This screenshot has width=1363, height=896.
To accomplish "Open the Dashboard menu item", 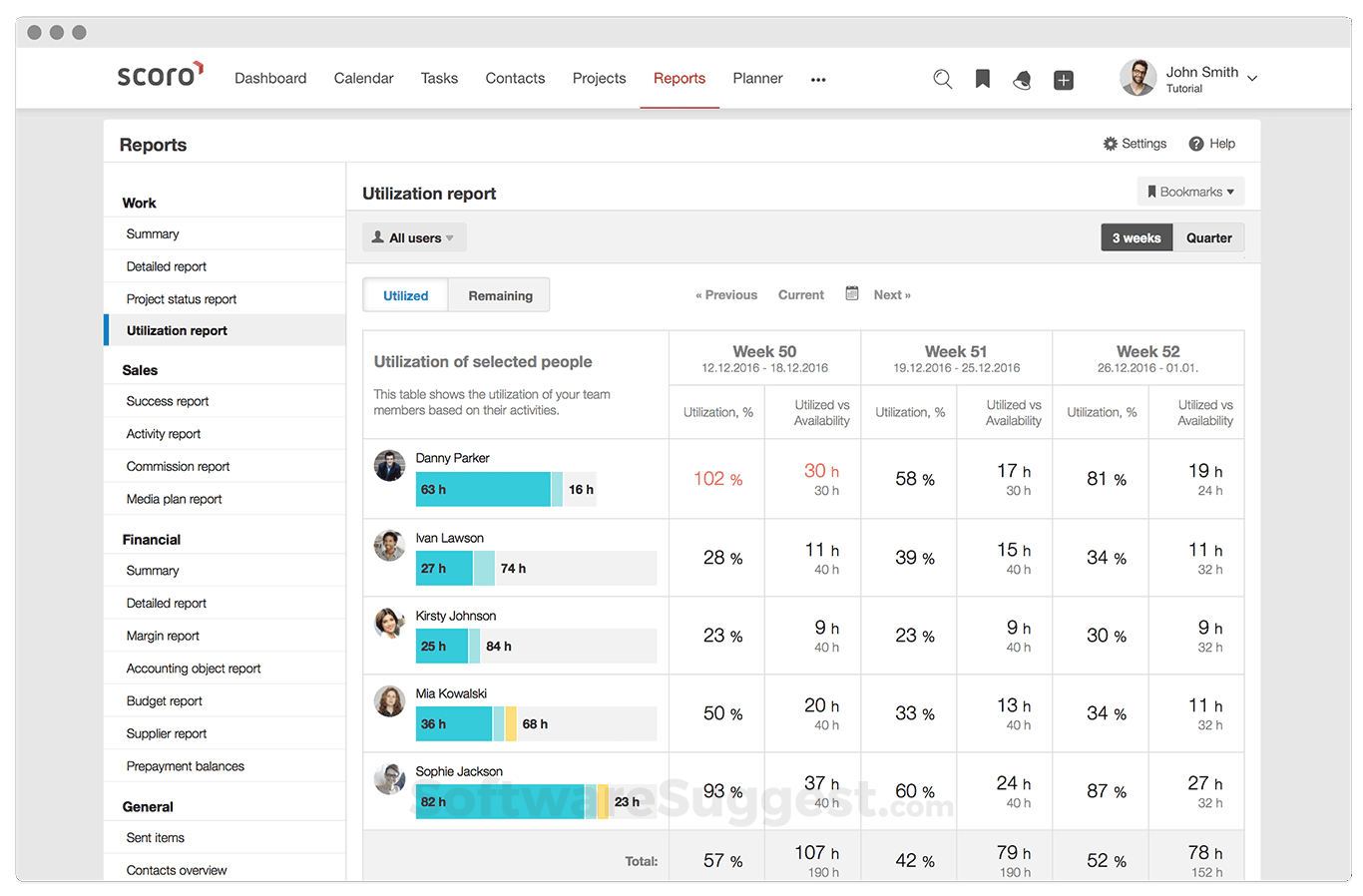I will pyautogui.click(x=270, y=78).
